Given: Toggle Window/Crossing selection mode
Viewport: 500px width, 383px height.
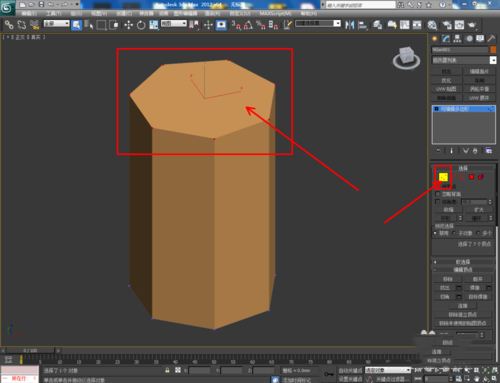Looking at the screenshot, I should (114, 25).
